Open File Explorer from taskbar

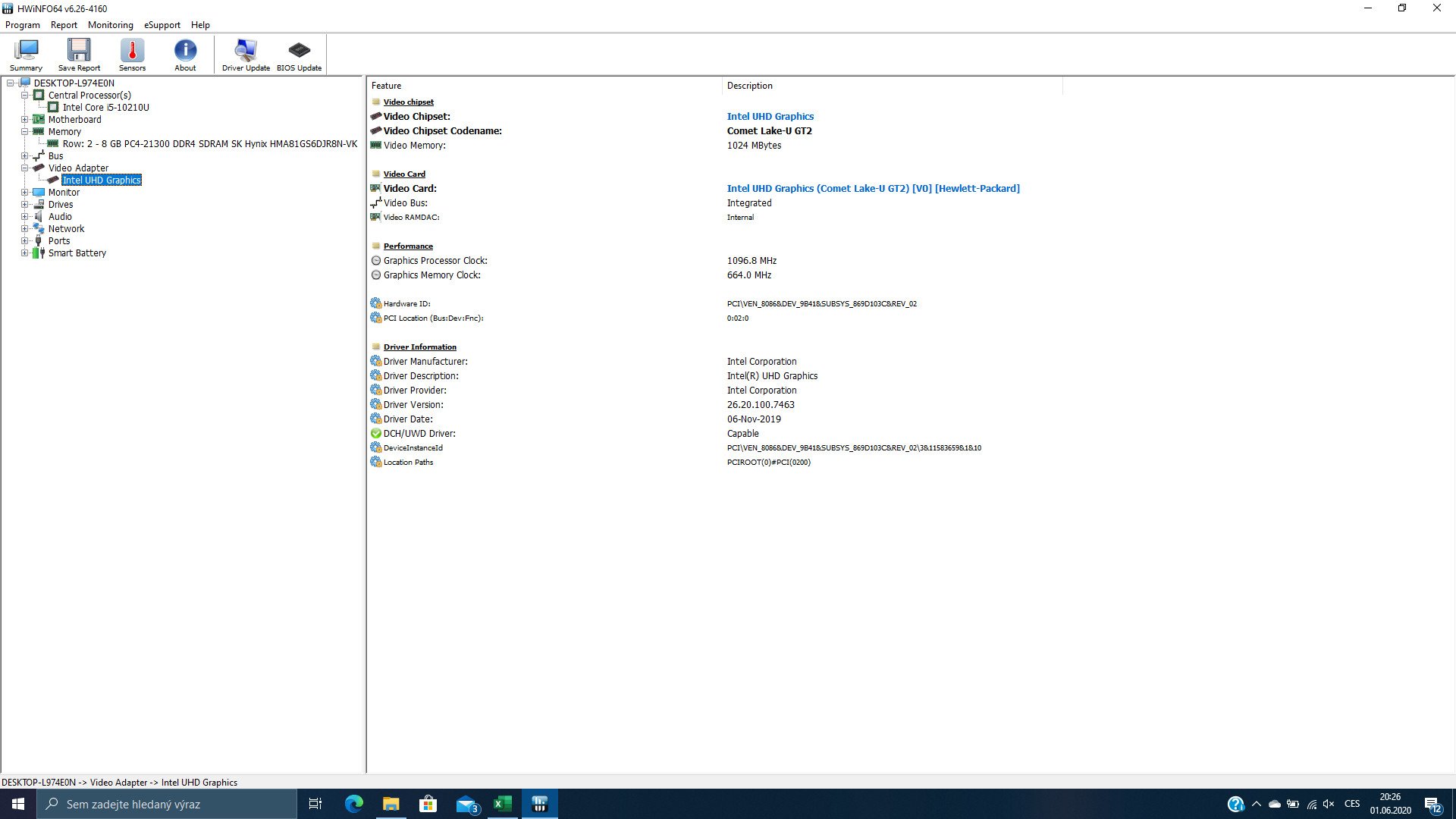tap(391, 804)
